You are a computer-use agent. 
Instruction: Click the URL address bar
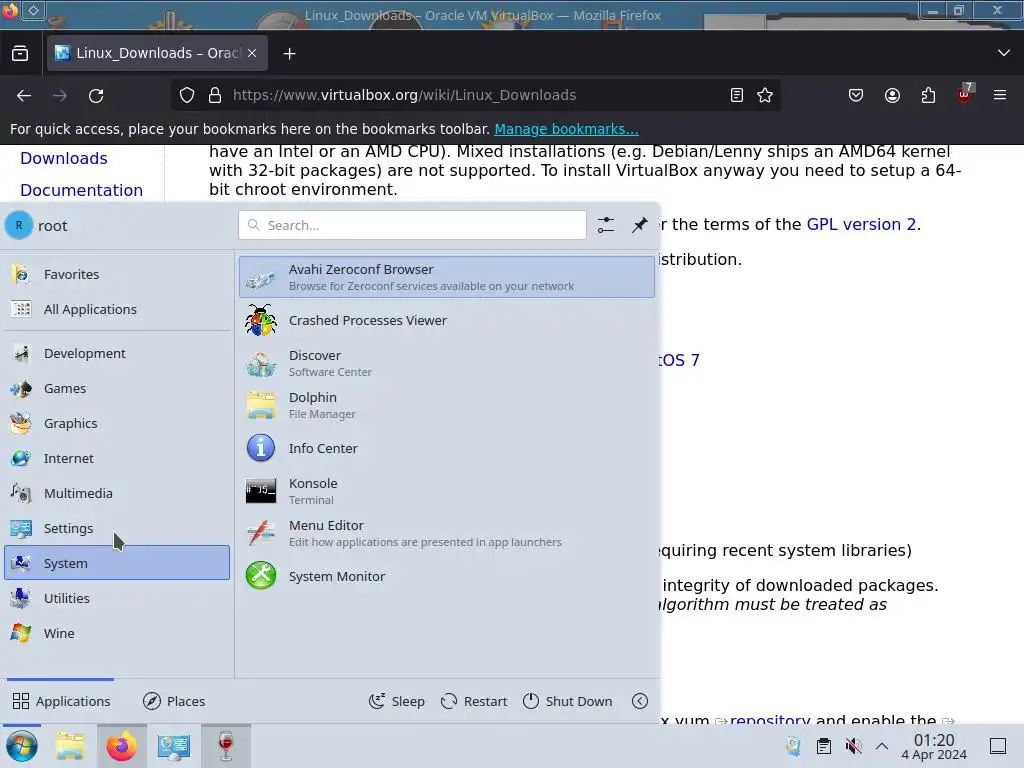point(477,95)
